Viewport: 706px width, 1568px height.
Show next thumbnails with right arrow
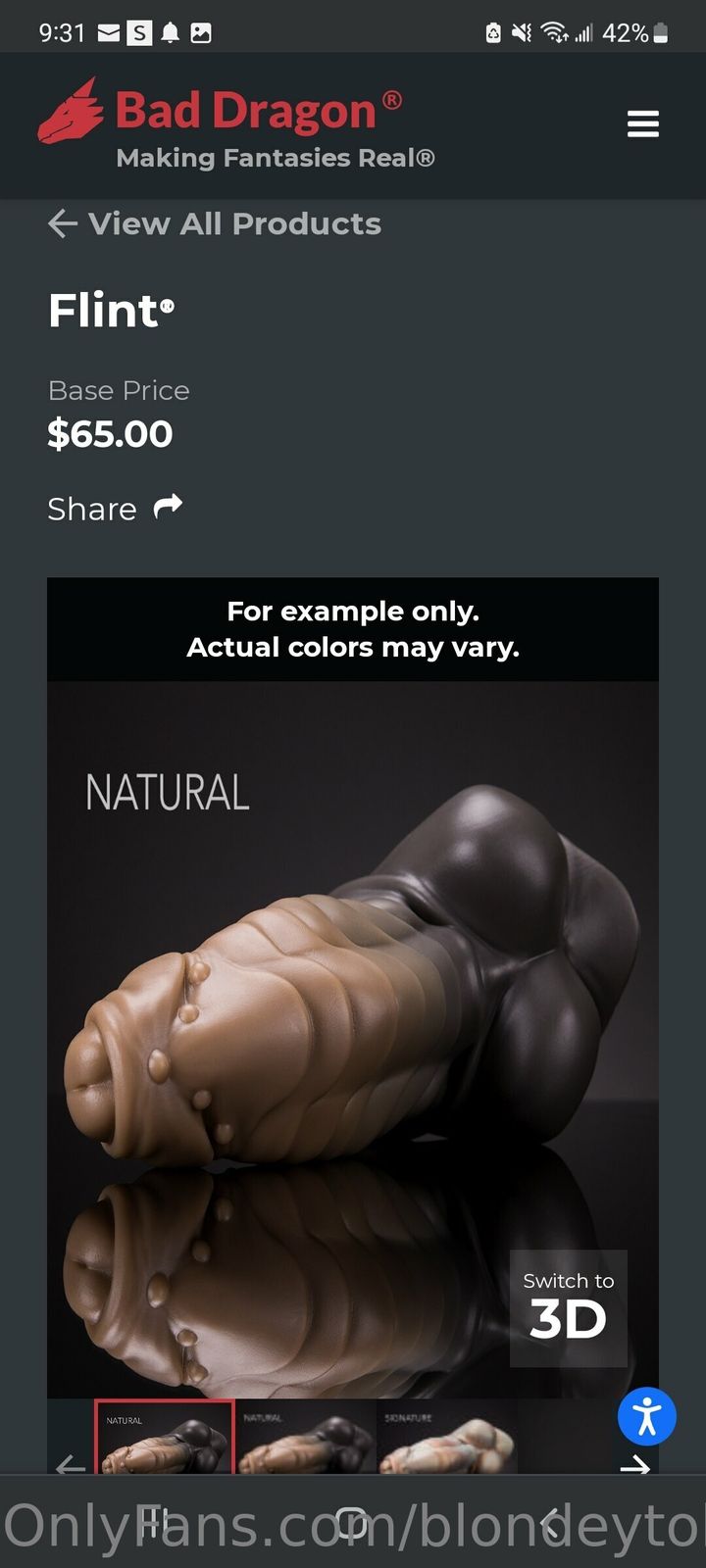click(635, 1465)
